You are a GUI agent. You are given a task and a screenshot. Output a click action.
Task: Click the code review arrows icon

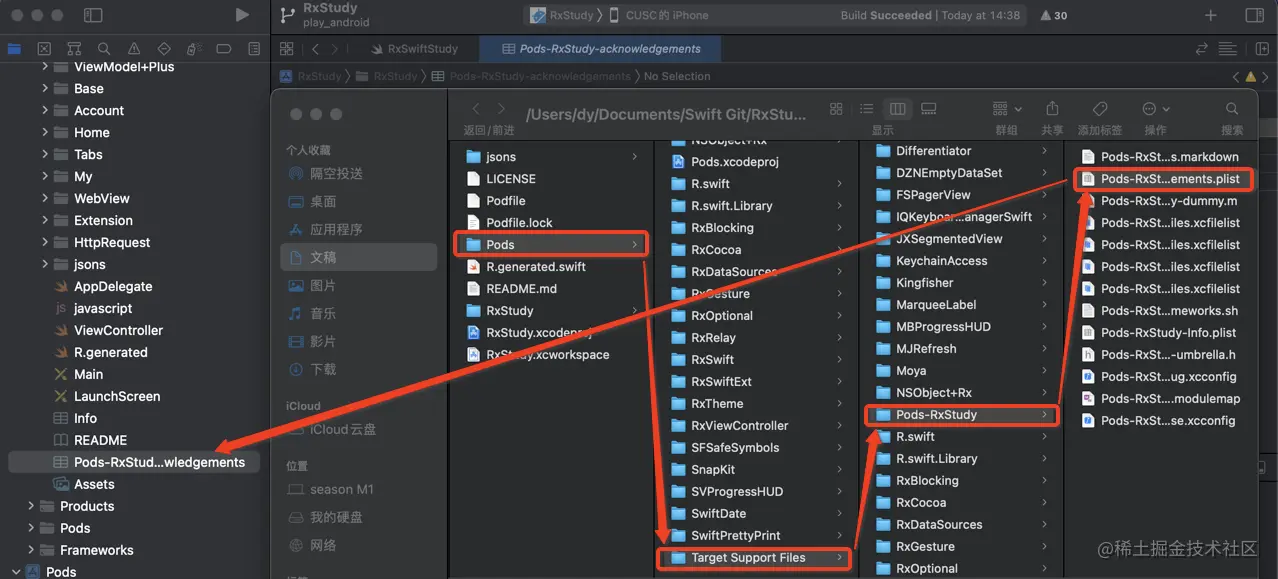coord(1201,48)
